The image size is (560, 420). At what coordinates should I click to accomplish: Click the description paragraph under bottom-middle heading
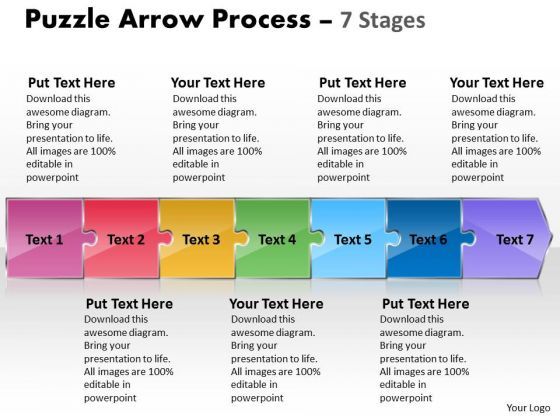275,359
